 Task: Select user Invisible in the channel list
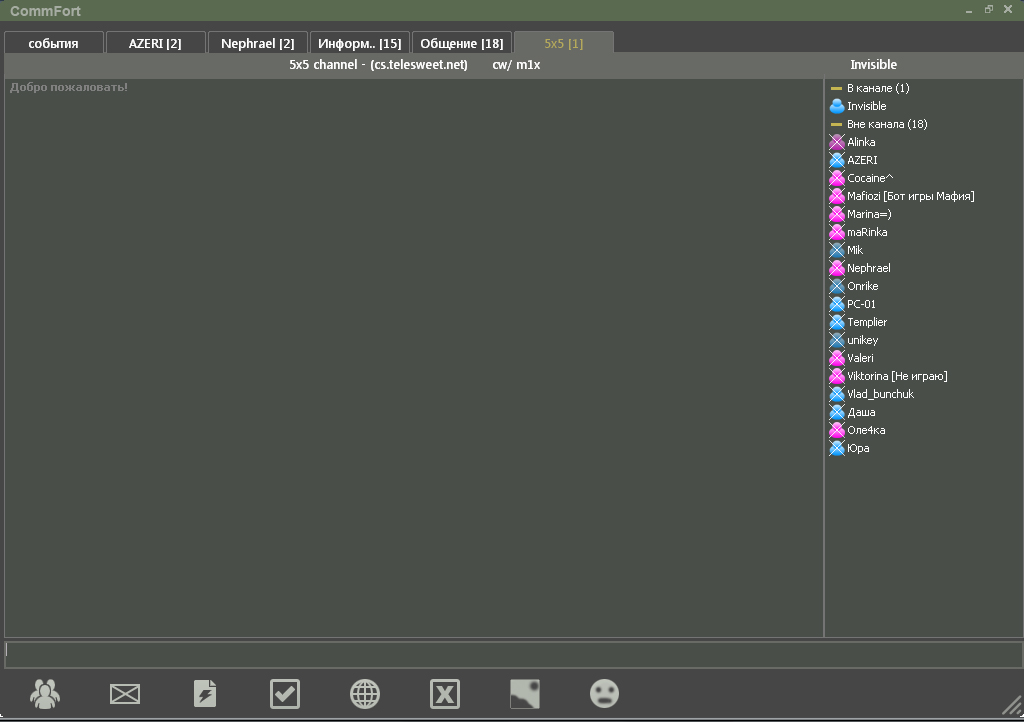[866, 106]
